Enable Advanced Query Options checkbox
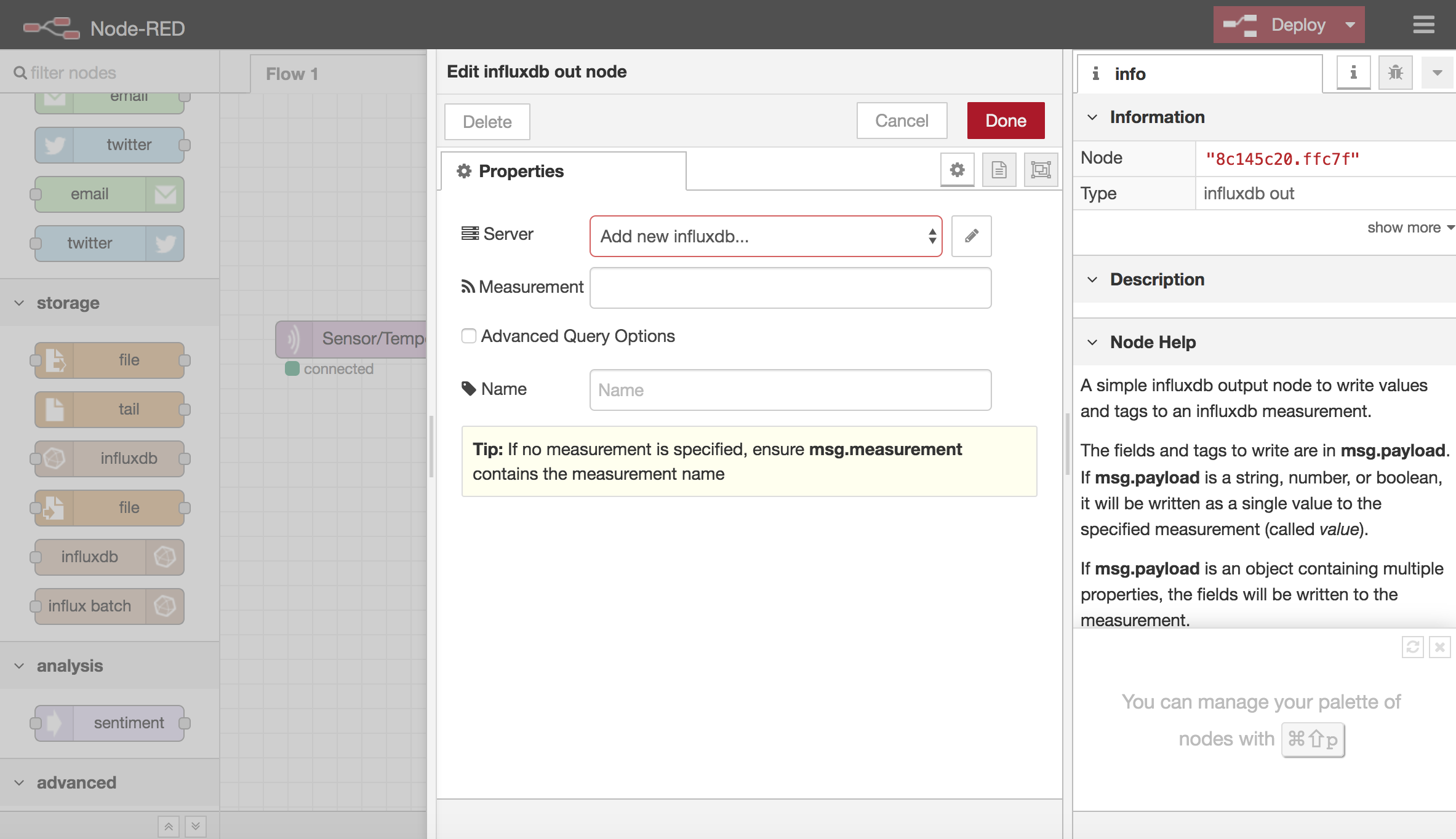 tap(469, 336)
